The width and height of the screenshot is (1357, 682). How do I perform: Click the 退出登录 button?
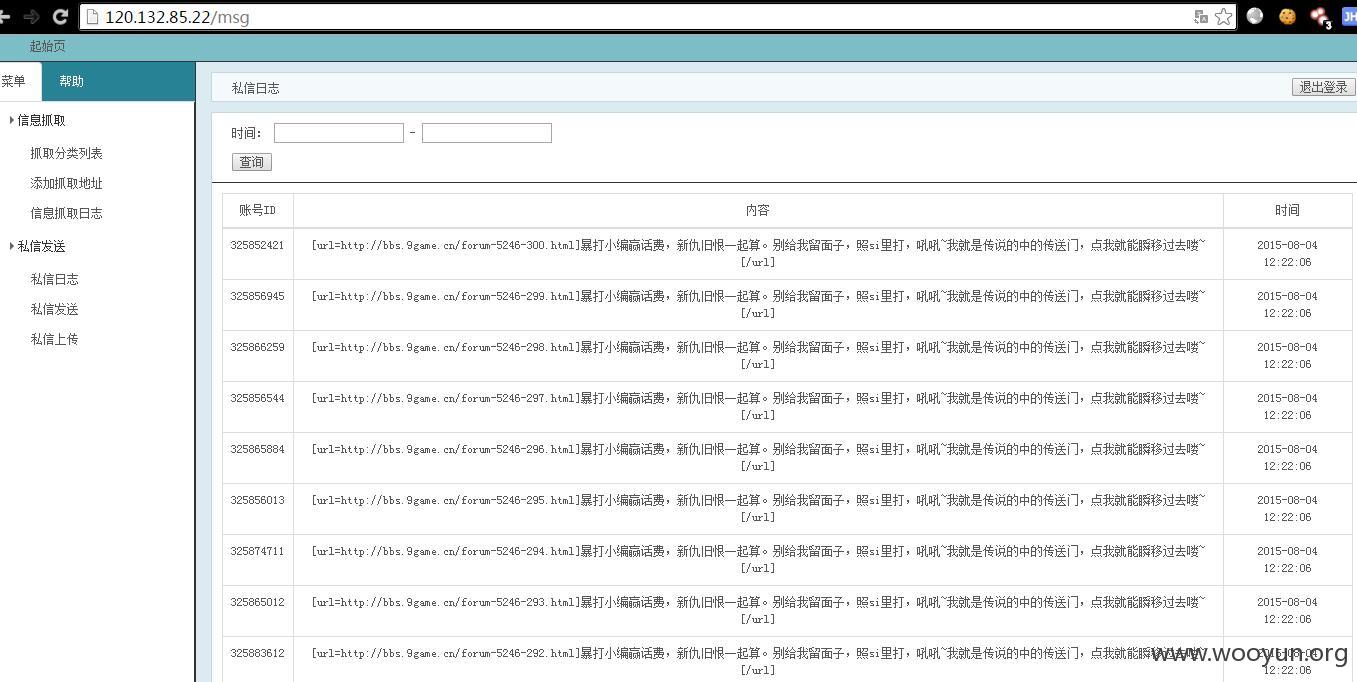[1323, 87]
